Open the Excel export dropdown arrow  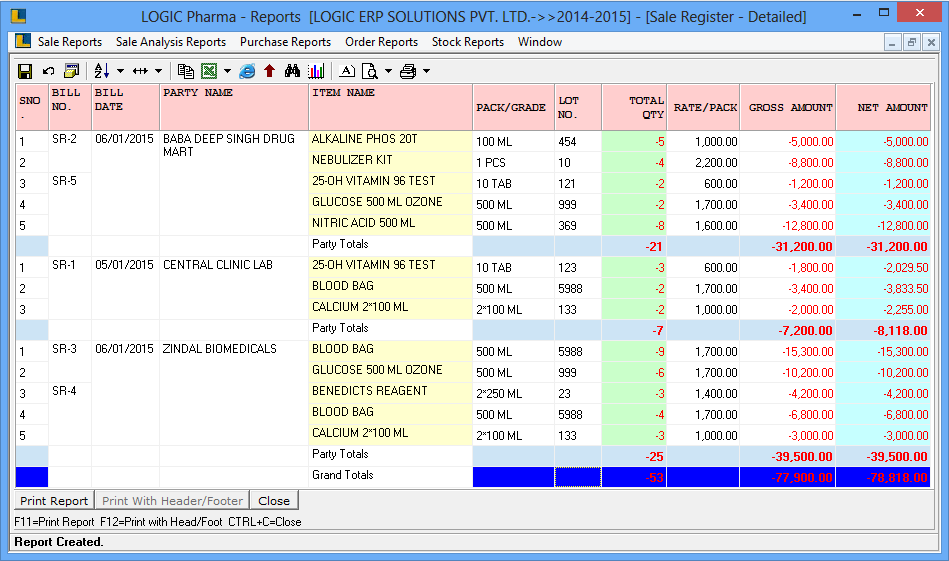(228, 71)
